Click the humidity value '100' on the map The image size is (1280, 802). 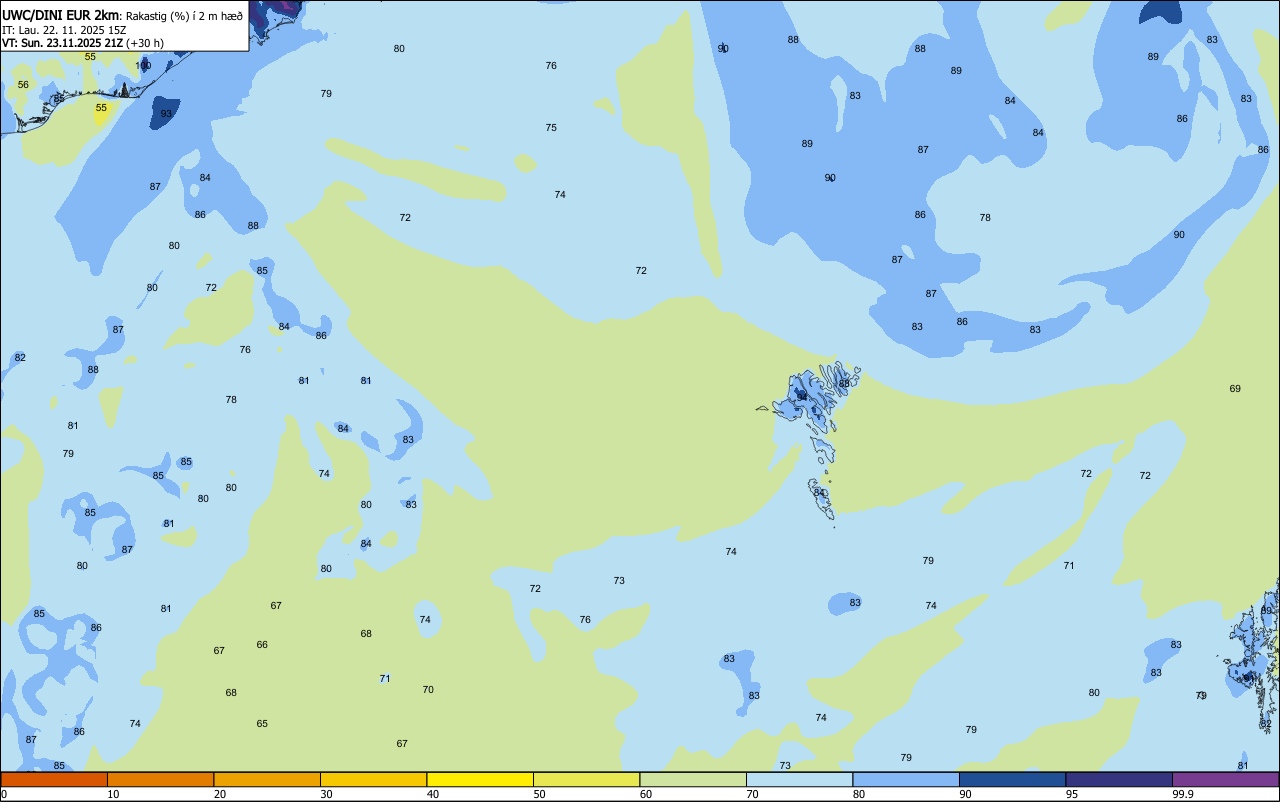coord(144,66)
